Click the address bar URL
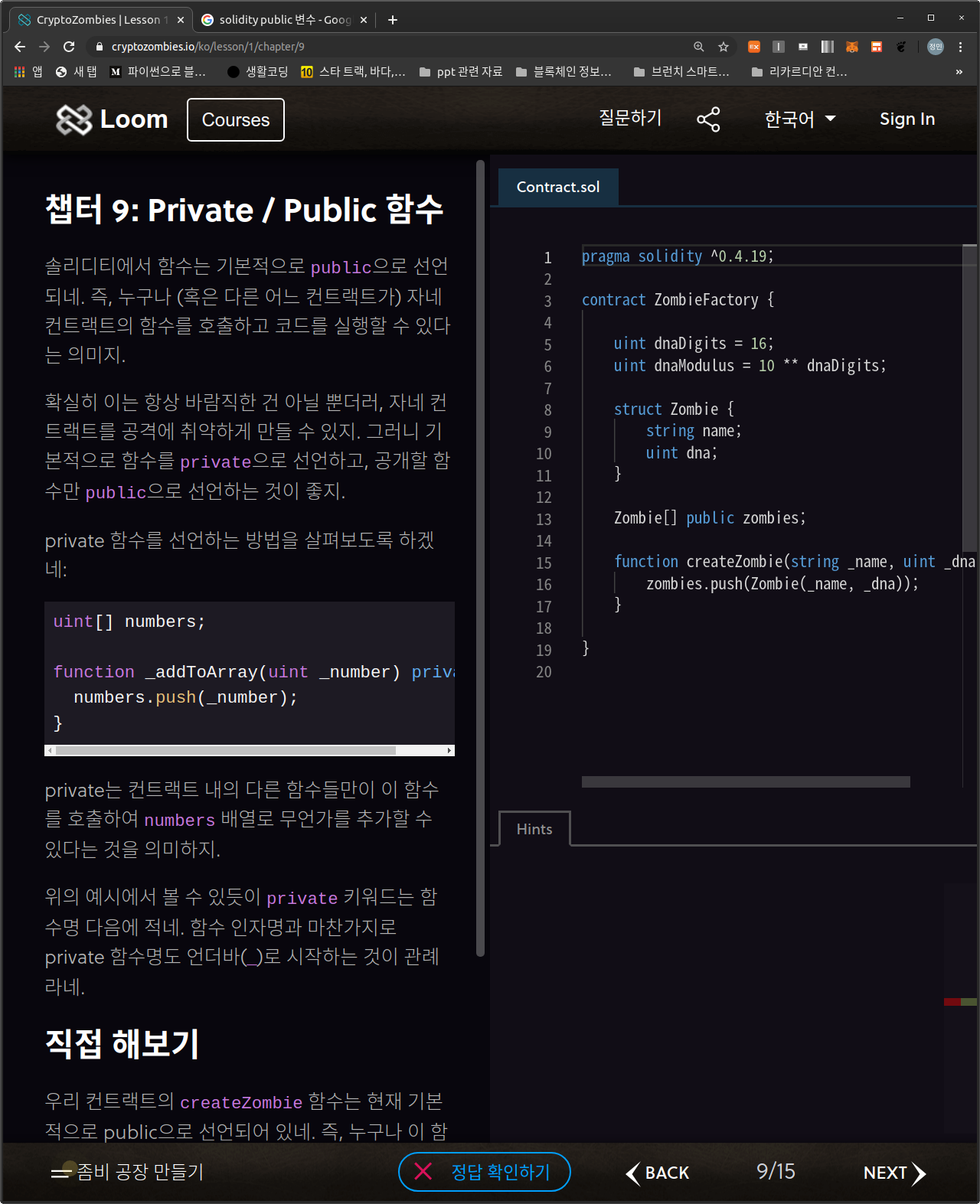Image resolution: width=980 pixels, height=1204 pixels. click(208, 47)
